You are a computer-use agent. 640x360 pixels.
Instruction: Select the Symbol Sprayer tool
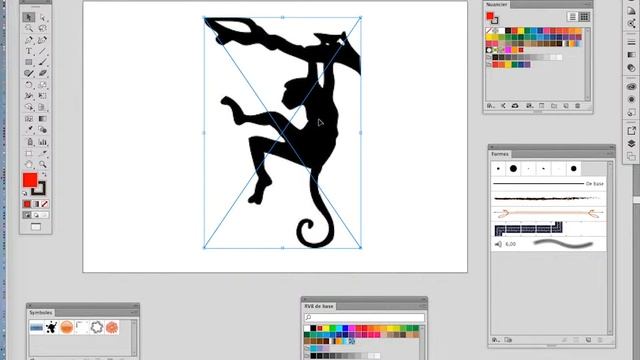[x=29, y=142]
